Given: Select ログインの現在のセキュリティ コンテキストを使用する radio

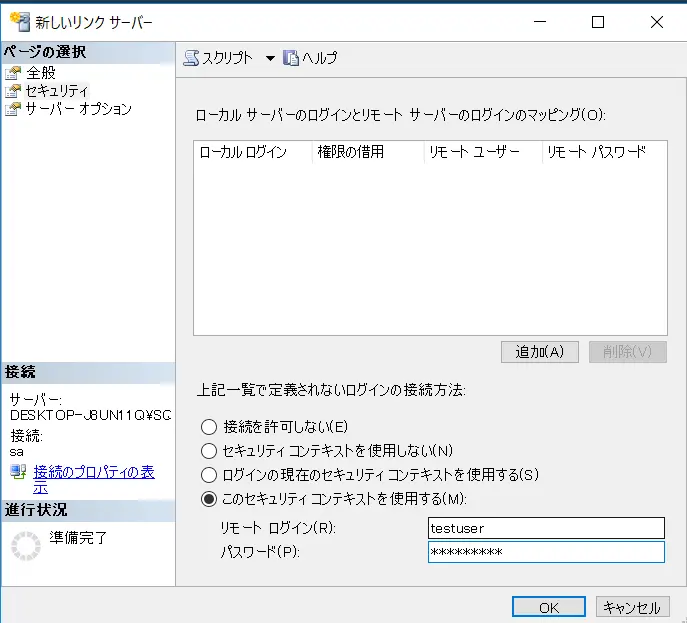Looking at the screenshot, I should (209, 475).
